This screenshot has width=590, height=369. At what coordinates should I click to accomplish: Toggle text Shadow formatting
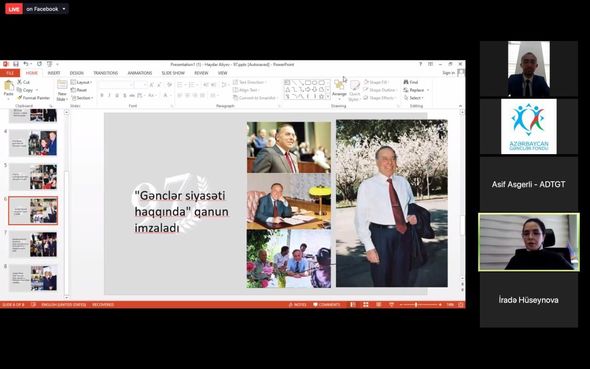(125, 96)
